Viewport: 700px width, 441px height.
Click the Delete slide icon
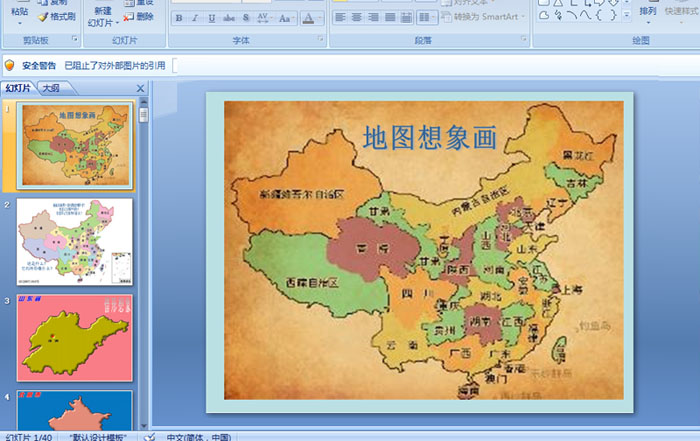(129, 17)
